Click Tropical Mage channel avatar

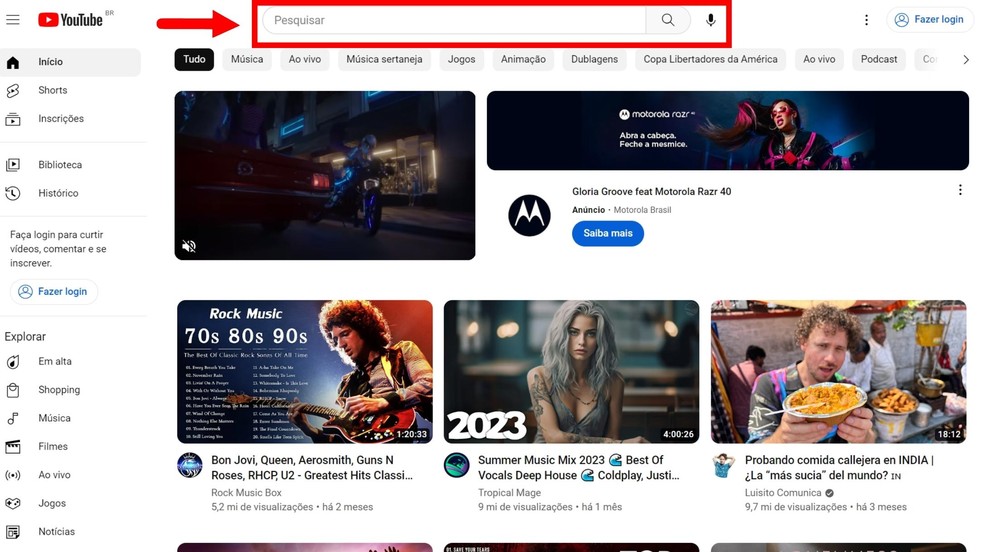(456, 465)
